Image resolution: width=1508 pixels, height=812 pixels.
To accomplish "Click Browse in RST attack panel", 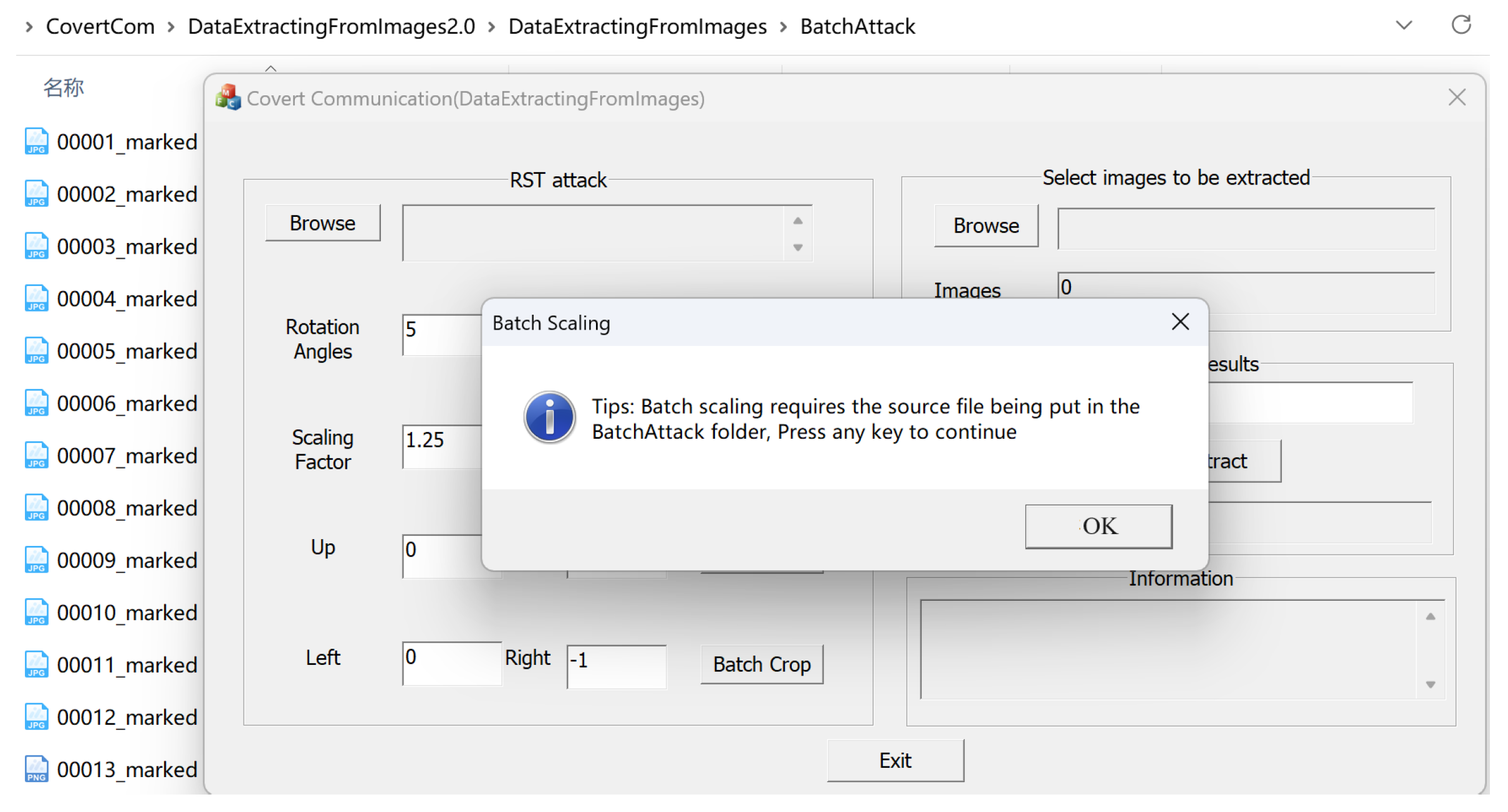I will (x=322, y=223).
